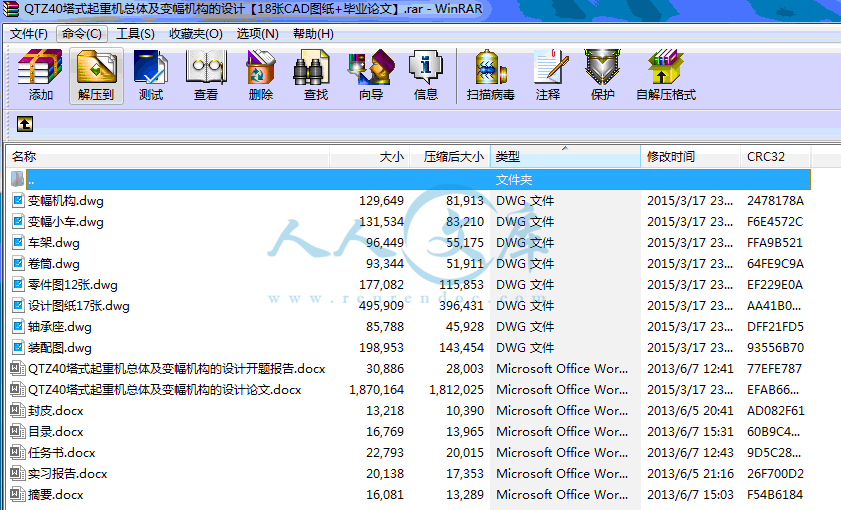Viewport: 841px width, 510px height.
Task: Click the icon of 车架.dwg
Action: coord(18,242)
